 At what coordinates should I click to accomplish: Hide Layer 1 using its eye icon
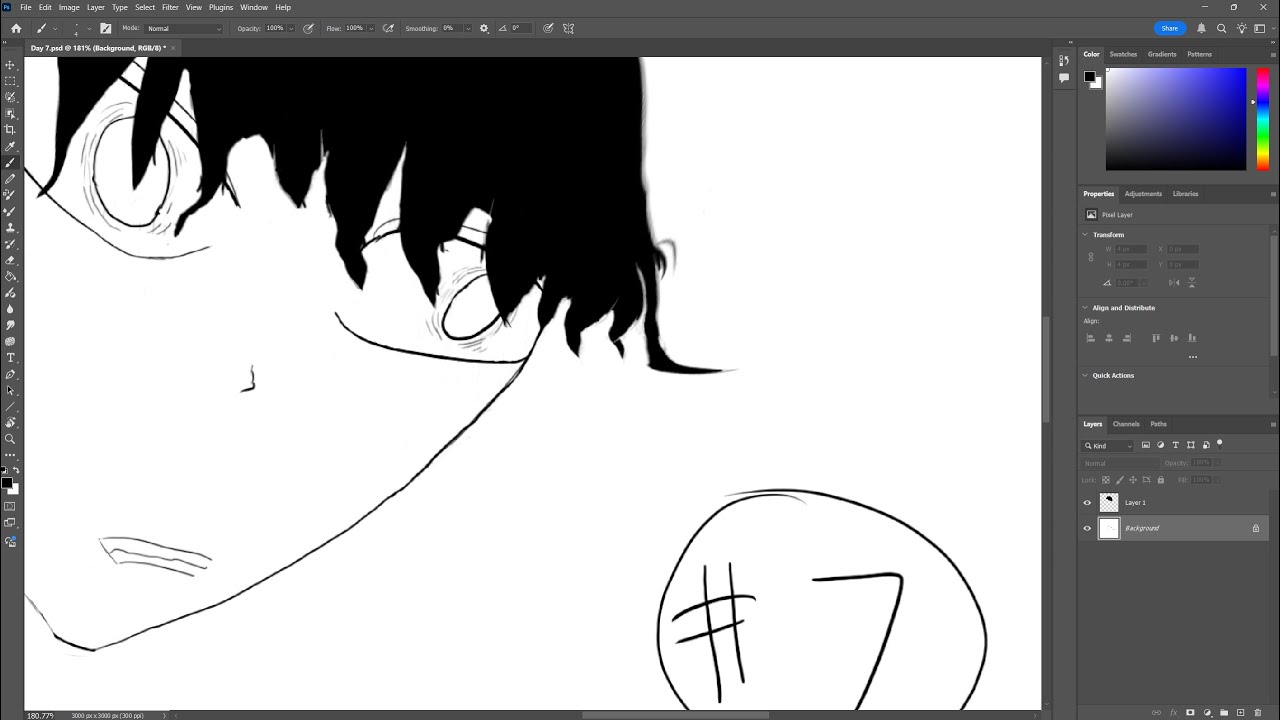[x=1087, y=503]
